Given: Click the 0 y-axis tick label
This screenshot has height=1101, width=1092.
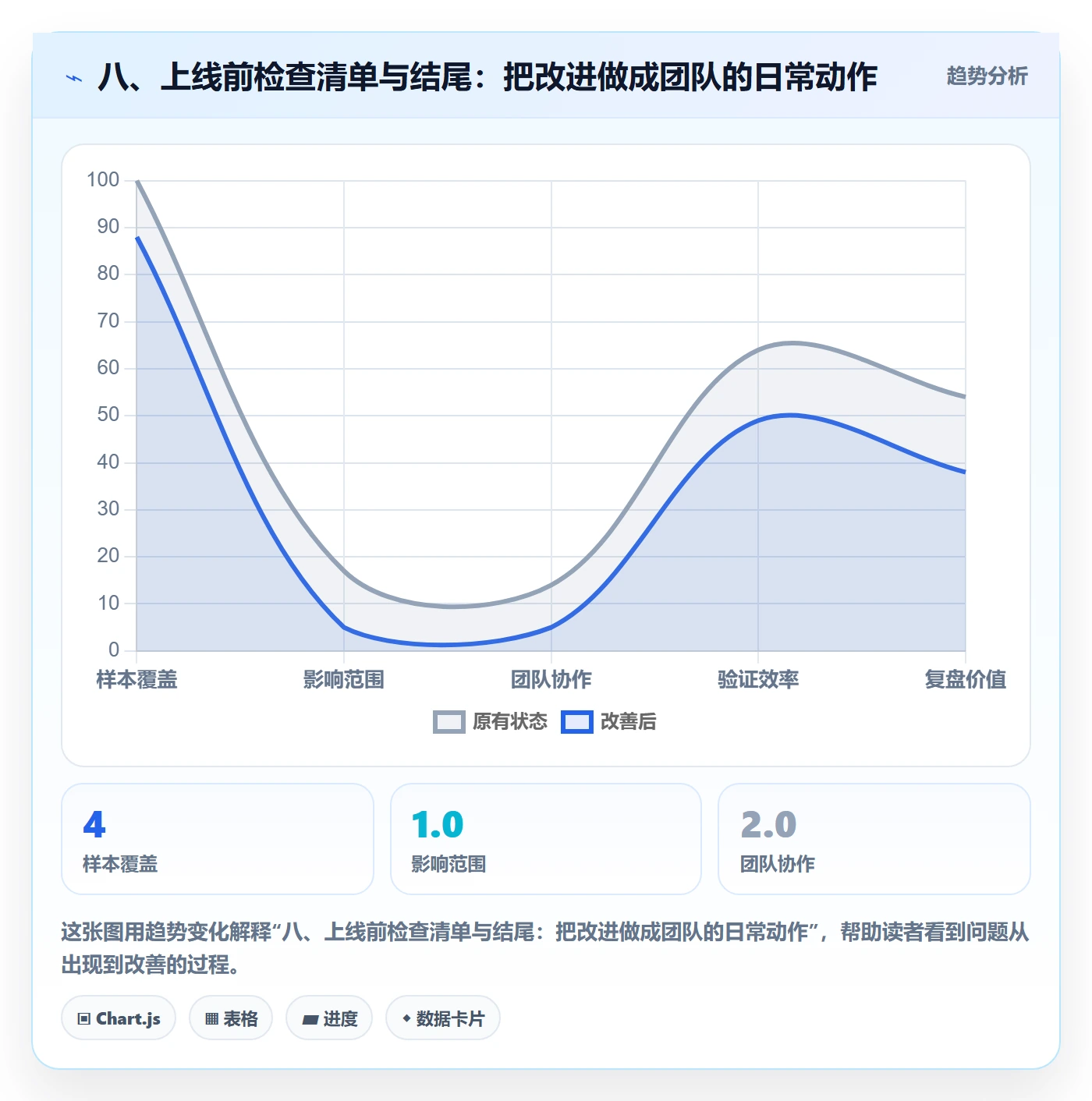Looking at the screenshot, I should click(114, 650).
